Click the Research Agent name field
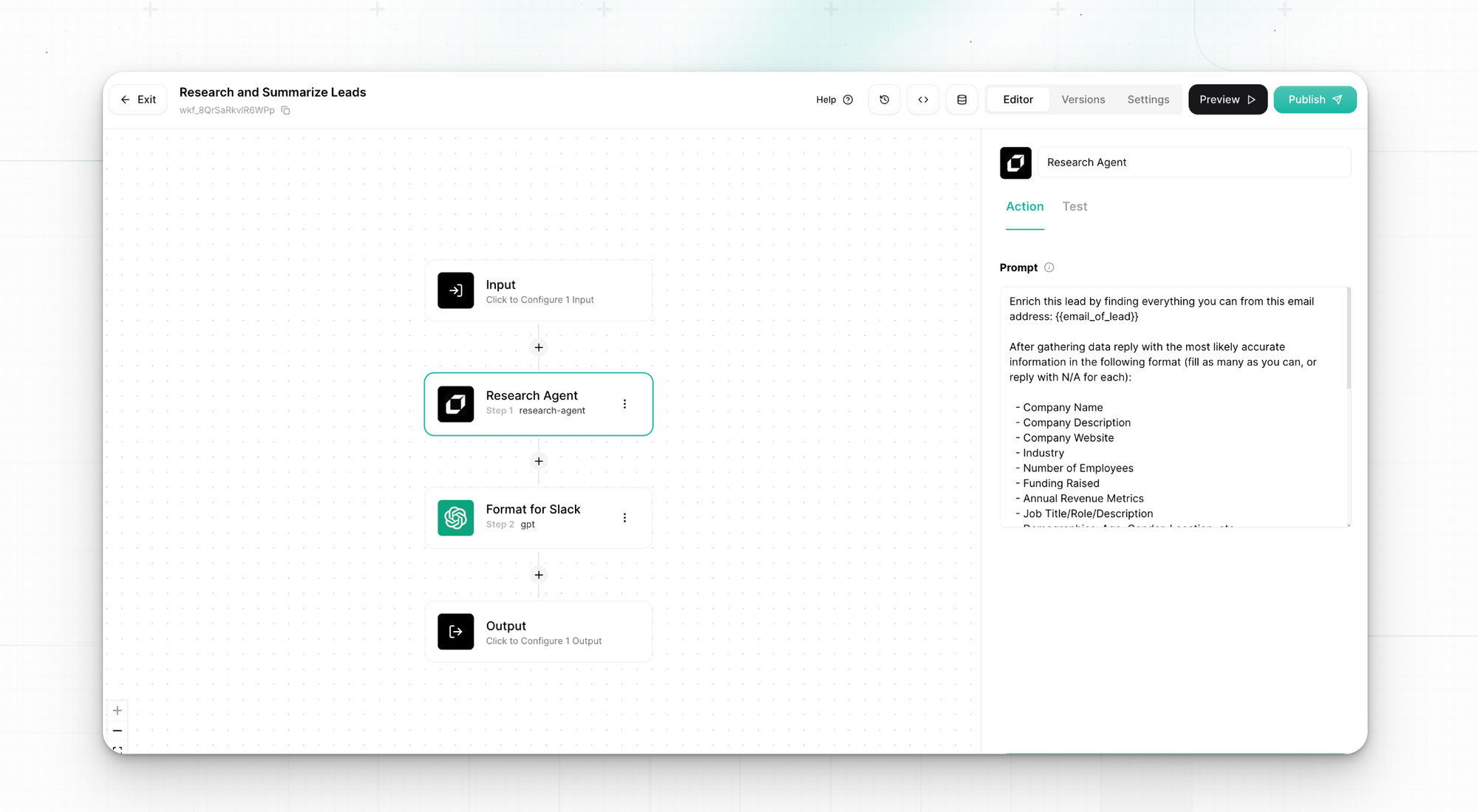This screenshot has width=1478, height=812. click(x=1193, y=163)
